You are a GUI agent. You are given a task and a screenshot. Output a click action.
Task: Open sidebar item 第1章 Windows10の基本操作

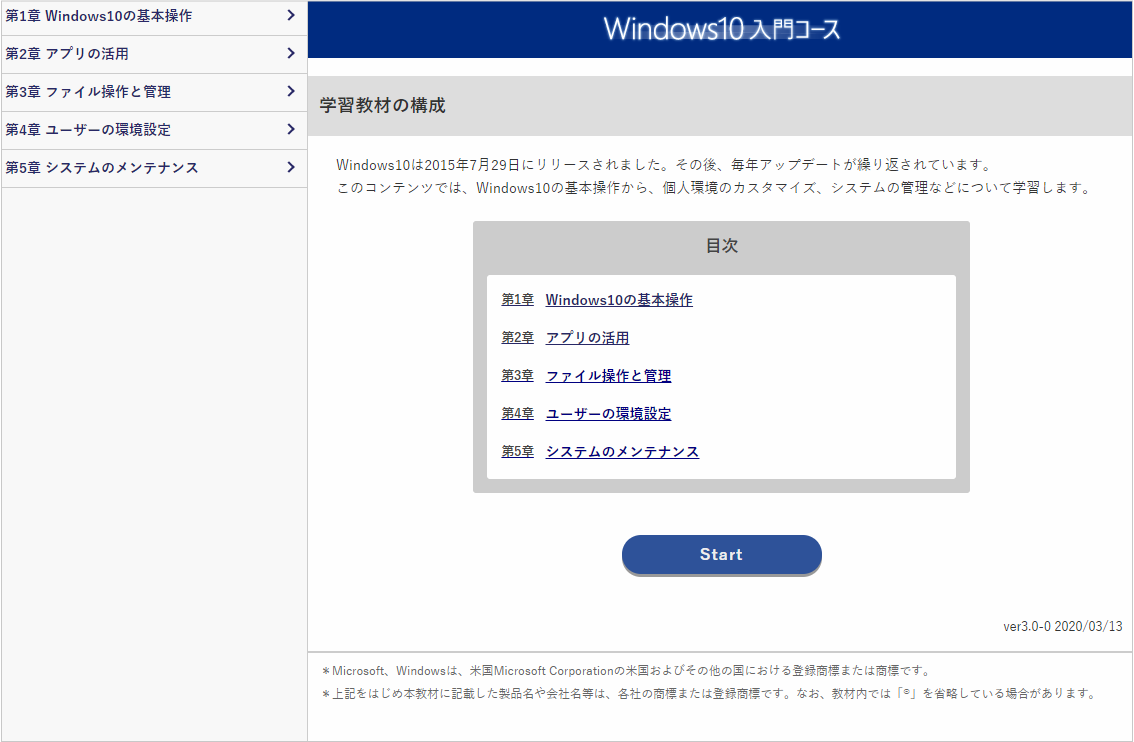pos(154,16)
